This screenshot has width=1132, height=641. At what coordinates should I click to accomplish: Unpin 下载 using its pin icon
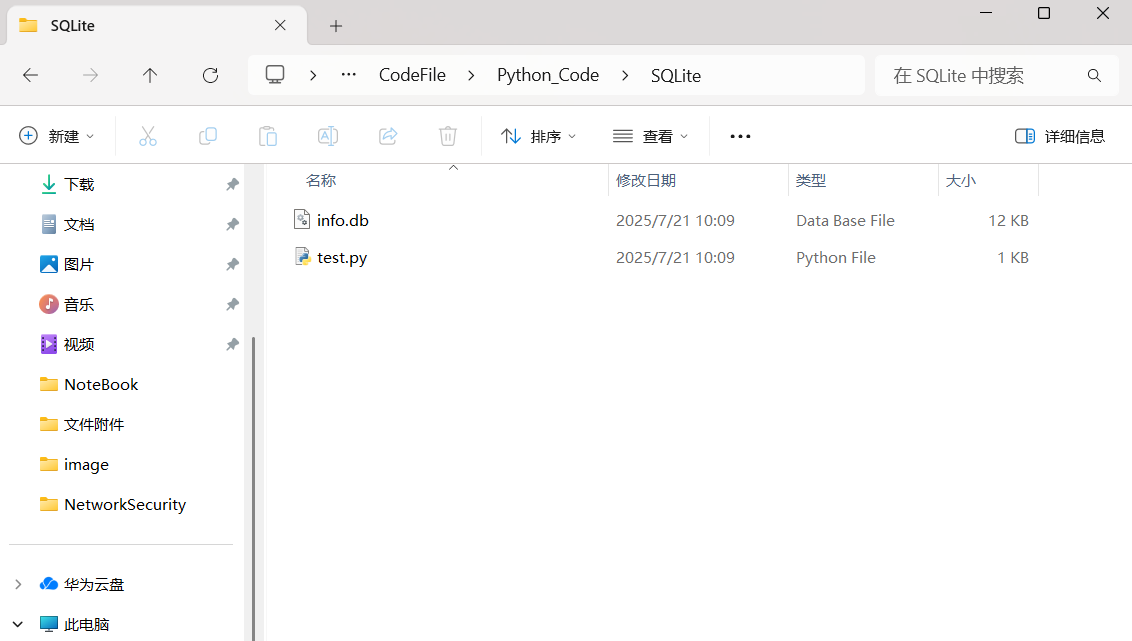[x=232, y=184]
